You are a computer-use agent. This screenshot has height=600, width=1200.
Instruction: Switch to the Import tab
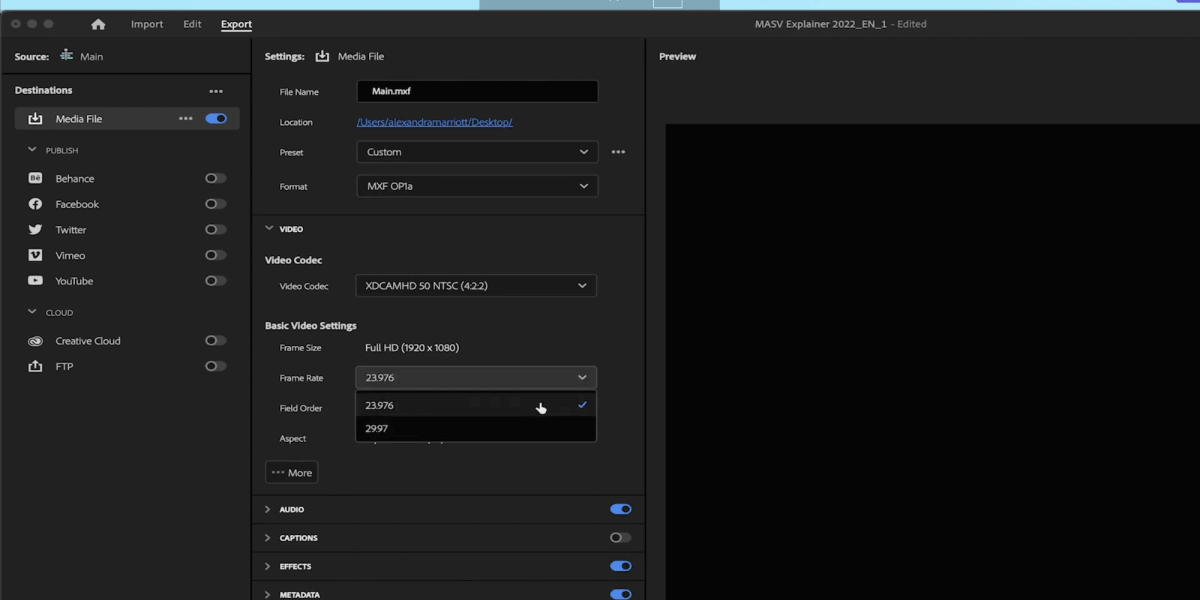[147, 24]
